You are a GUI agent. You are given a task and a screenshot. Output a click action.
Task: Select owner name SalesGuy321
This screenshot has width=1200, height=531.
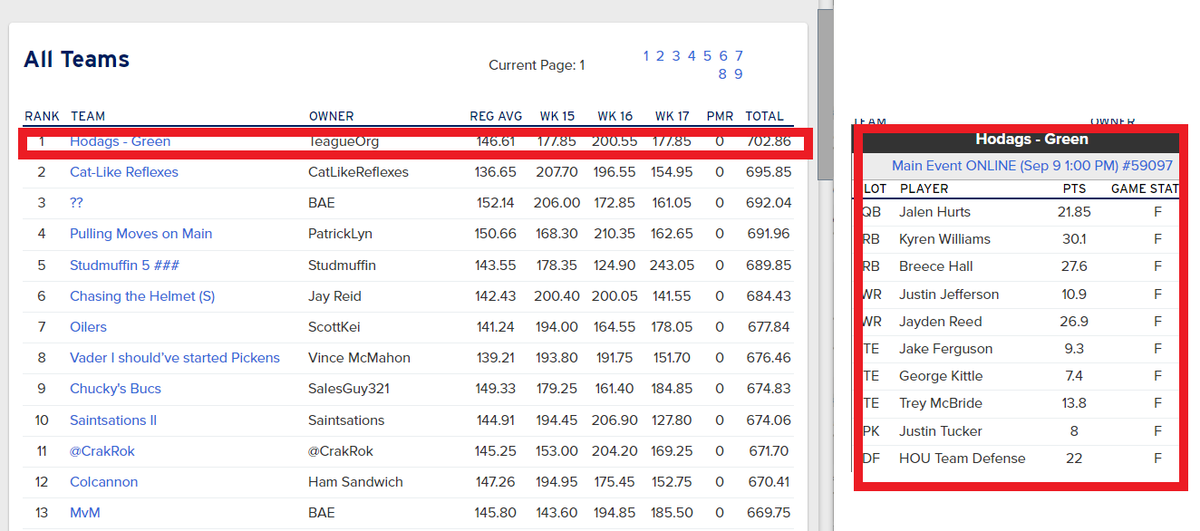point(351,389)
